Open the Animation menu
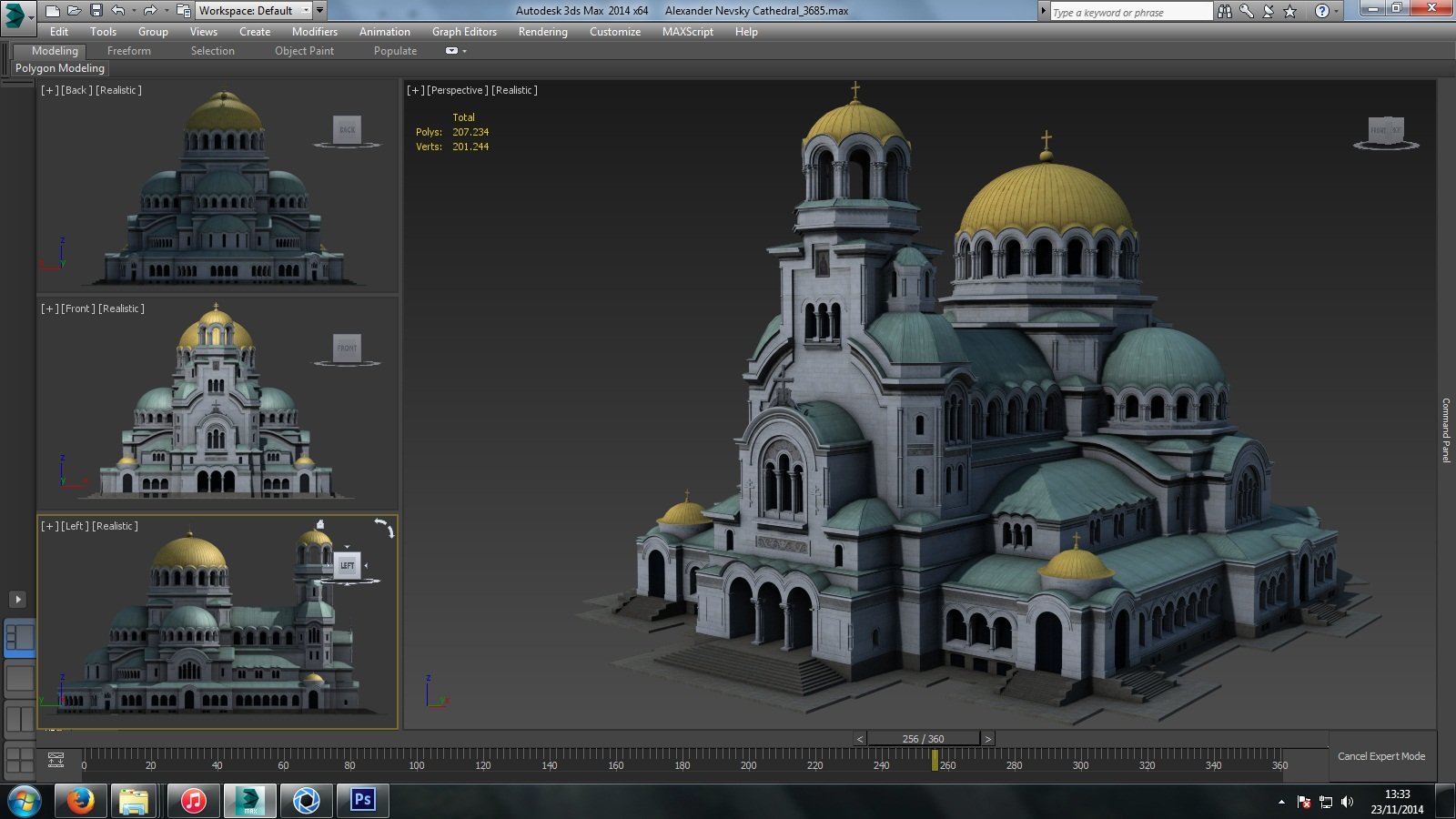This screenshot has height=819, width=1456. [385, 31]
